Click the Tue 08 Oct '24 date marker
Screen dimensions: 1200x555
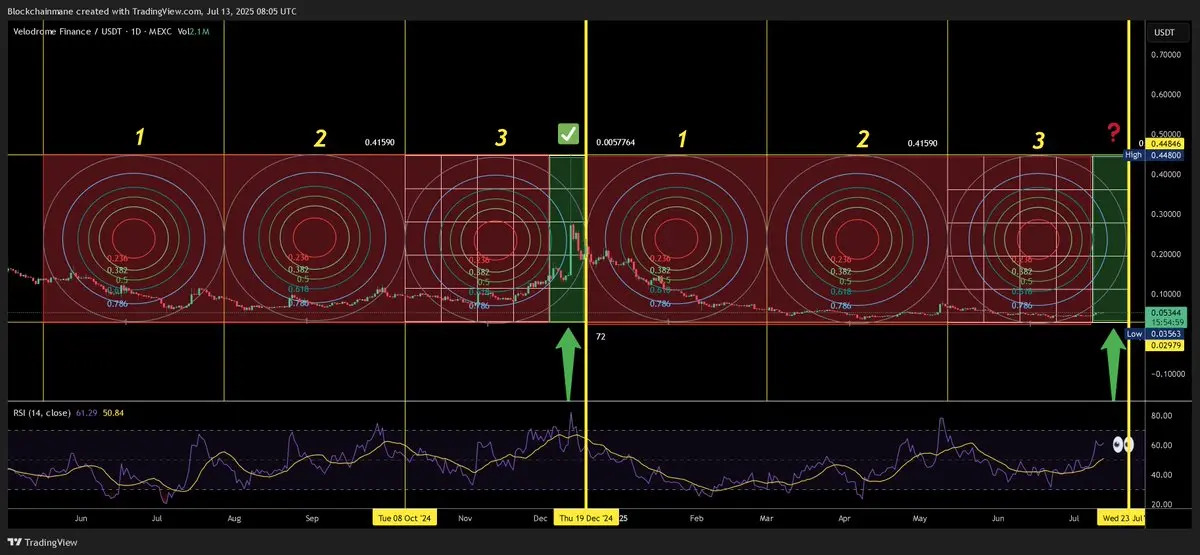[405, 519]
